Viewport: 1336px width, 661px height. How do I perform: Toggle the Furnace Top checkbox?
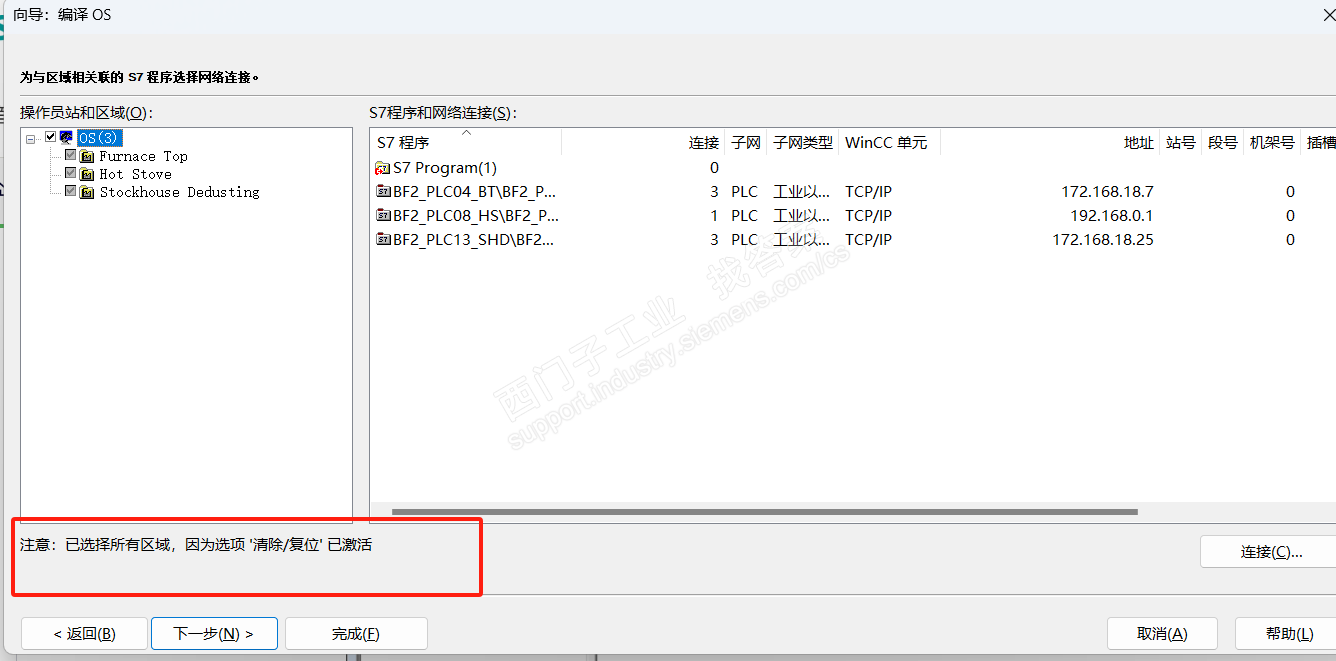70,155
